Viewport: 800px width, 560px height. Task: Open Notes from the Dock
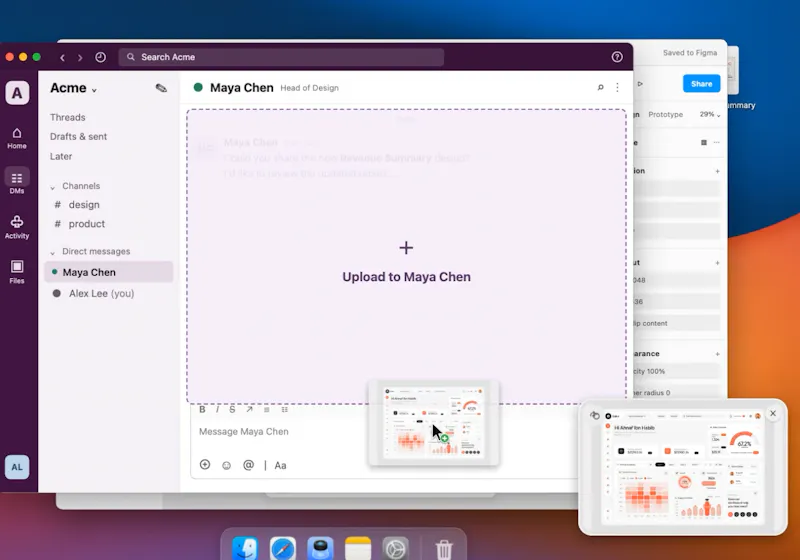(358, 549)
